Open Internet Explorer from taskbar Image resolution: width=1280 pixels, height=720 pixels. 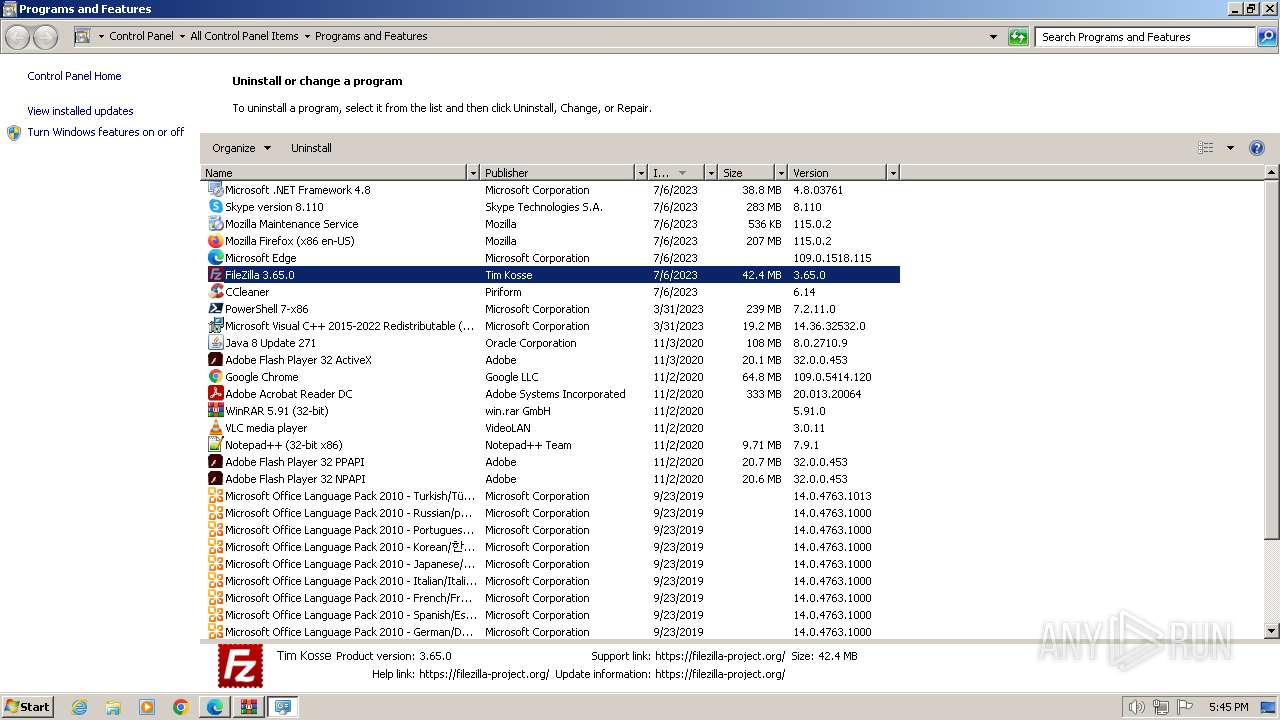click(79, 707)
